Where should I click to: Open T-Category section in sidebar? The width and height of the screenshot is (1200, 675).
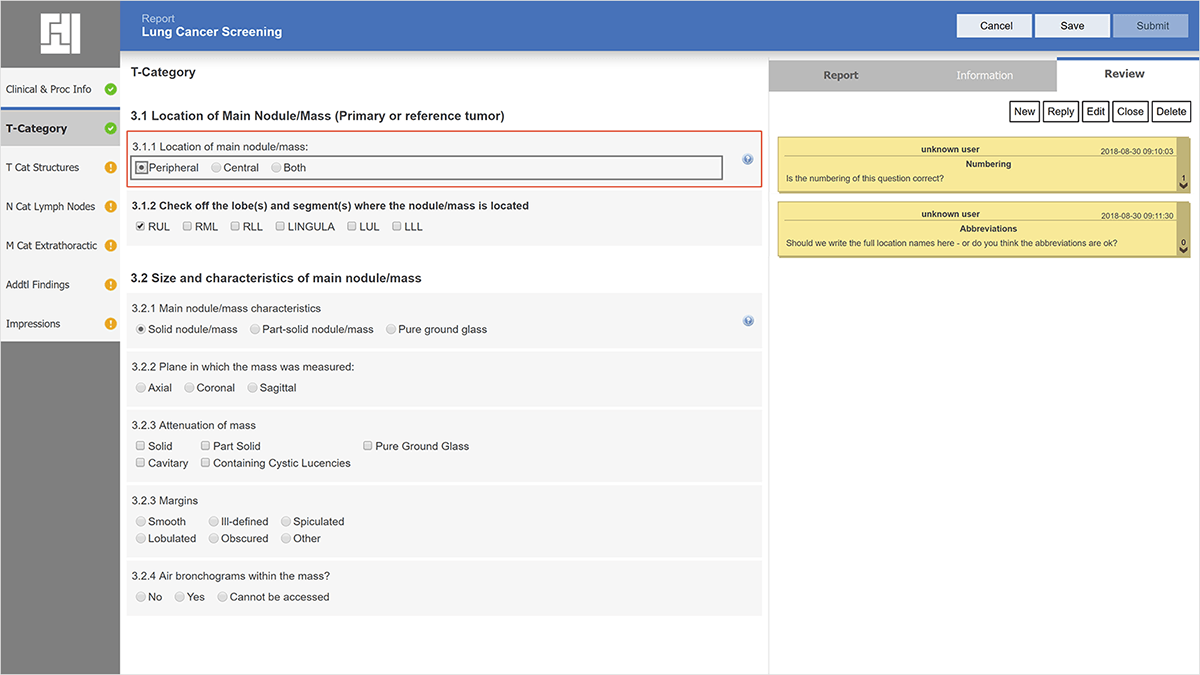pyautogui.click(x=60, y=128)
